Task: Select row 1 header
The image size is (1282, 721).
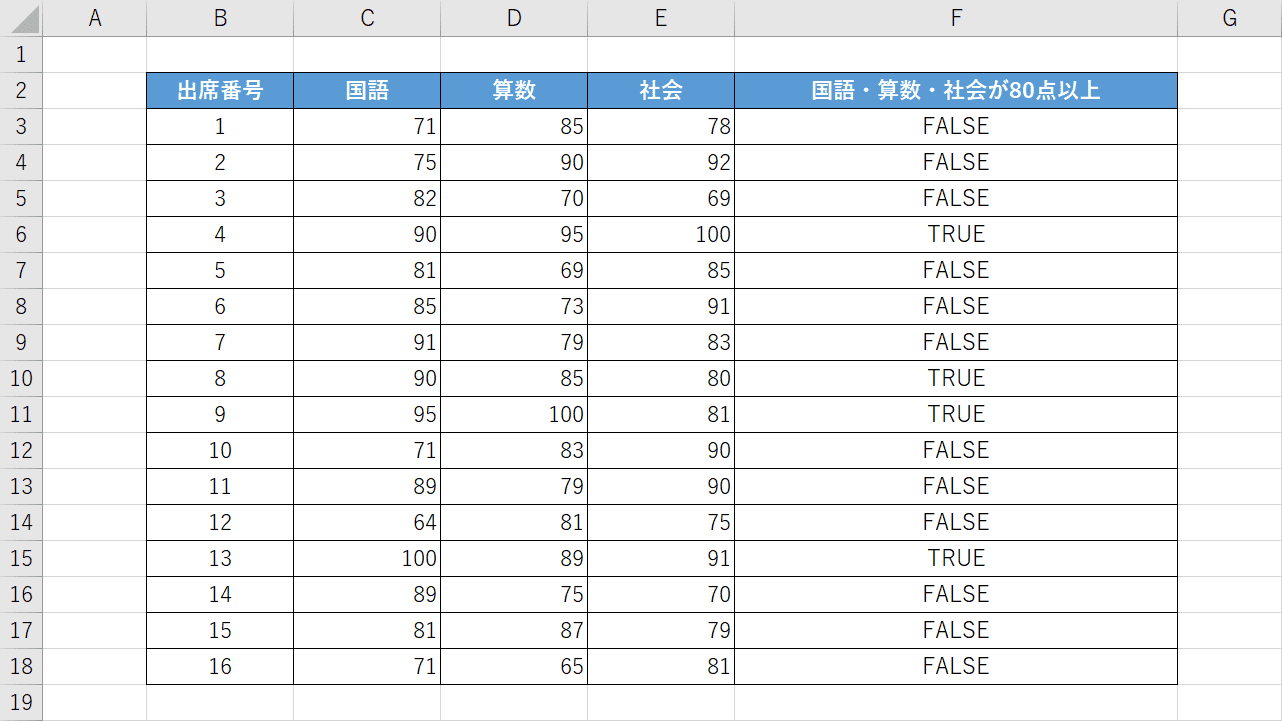Action: pyautogui.click(x=21, y=54)
